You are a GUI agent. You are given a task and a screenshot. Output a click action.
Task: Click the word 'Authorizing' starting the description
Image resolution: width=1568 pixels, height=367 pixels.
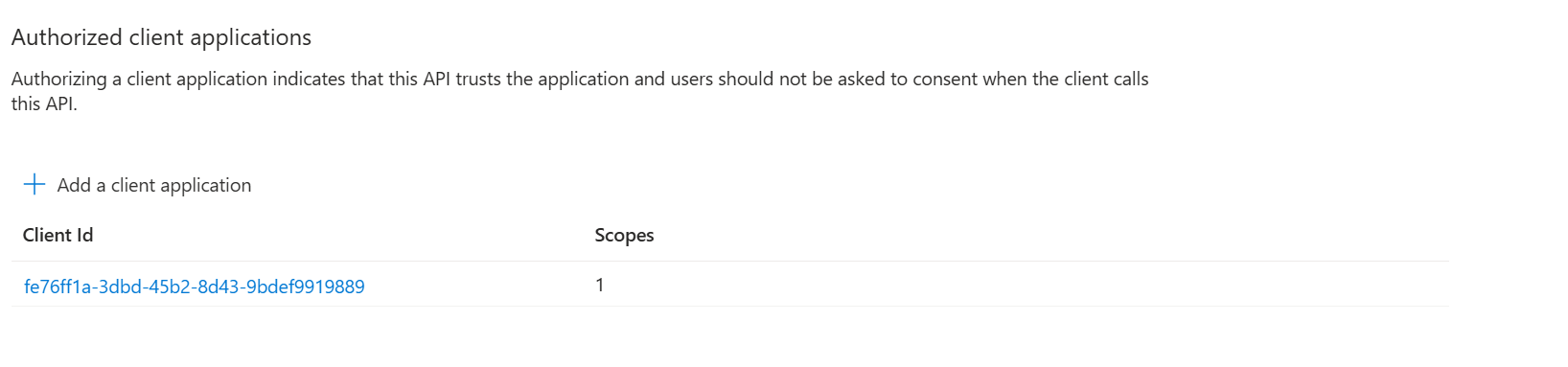point(59,80)
